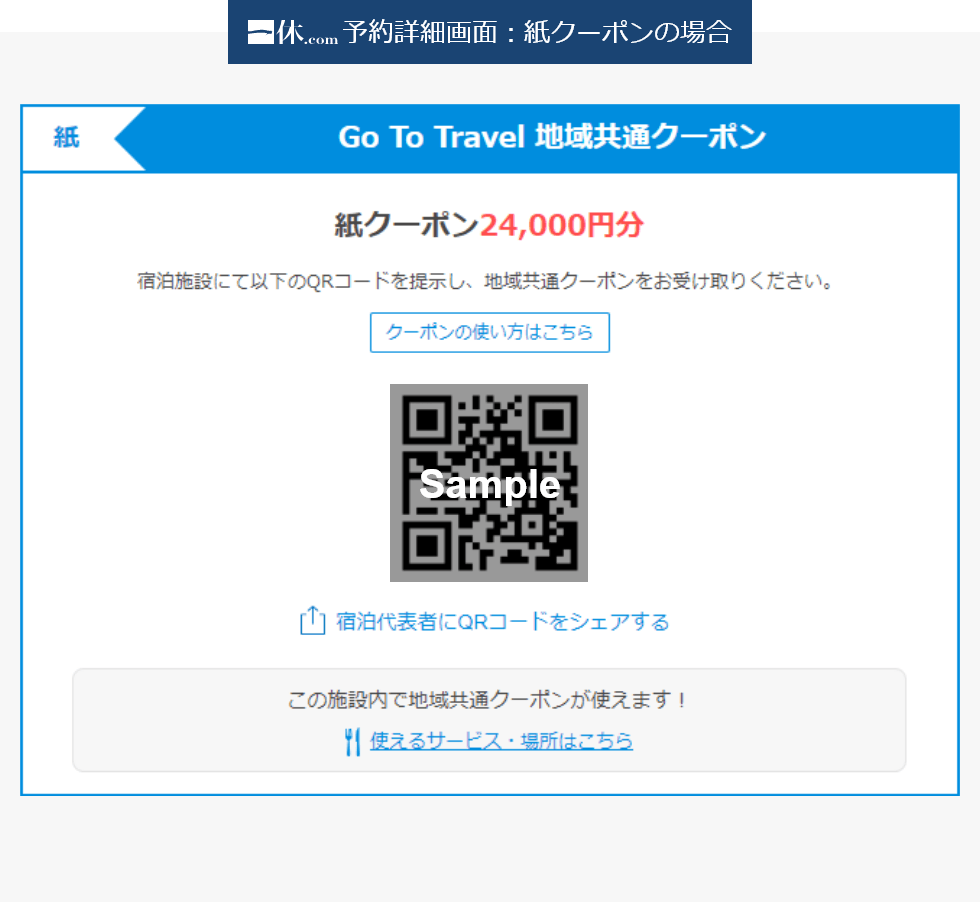Click the share icon beside QRコードをシェアする
Image resolution: width=980 pixels, height=902 pixels.
coord(312,620)
